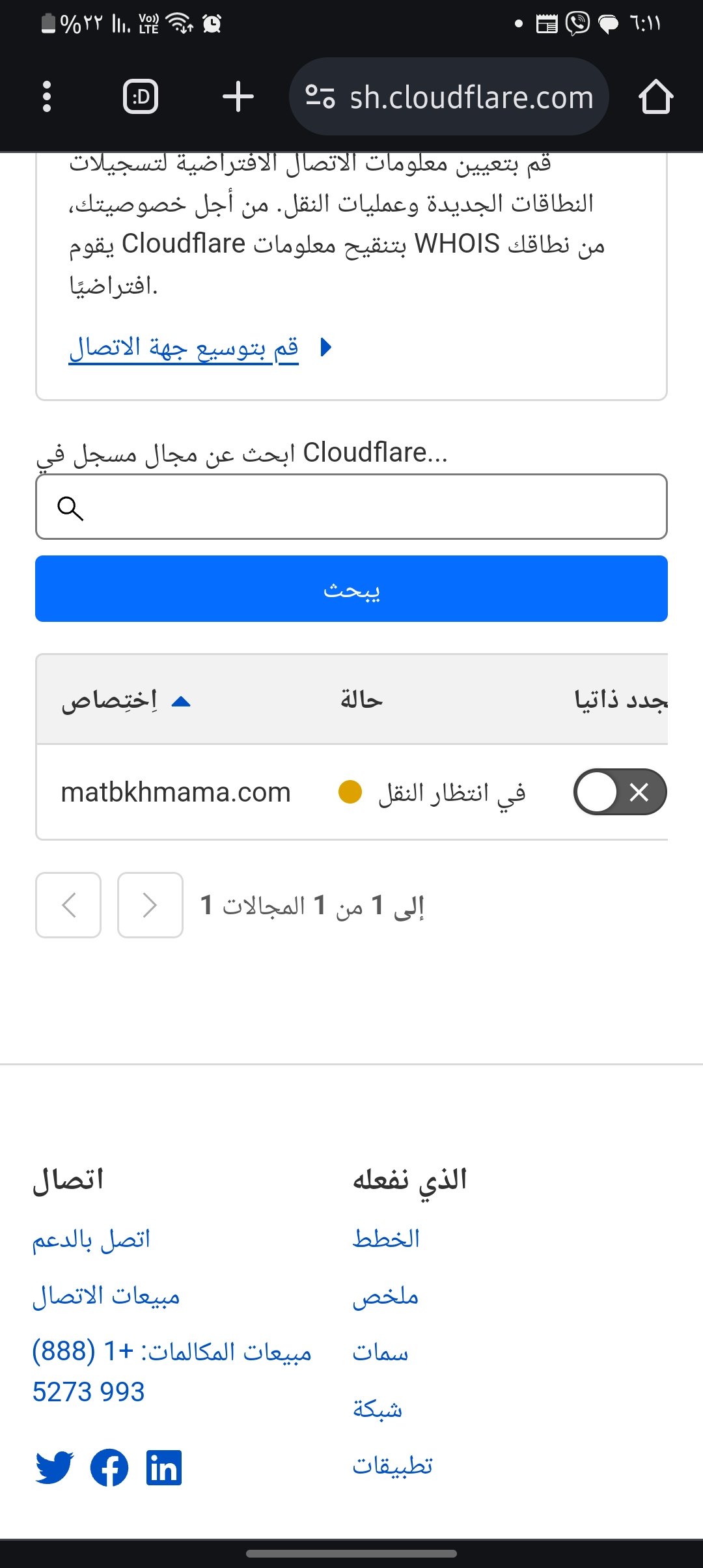Tap the site settings icon in address bar

tap(320, 96)
